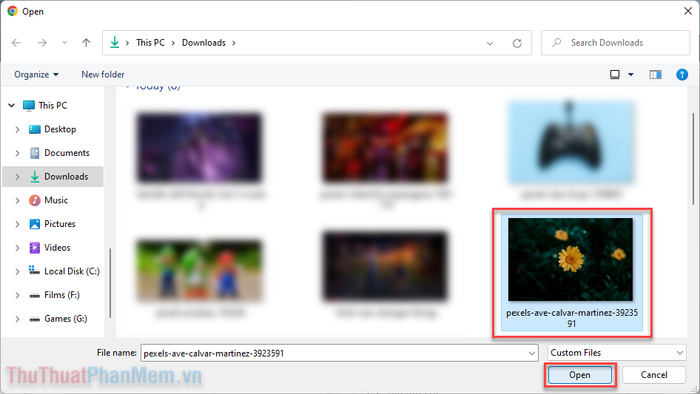Expand the Desktop tree node

pos(17,129)
